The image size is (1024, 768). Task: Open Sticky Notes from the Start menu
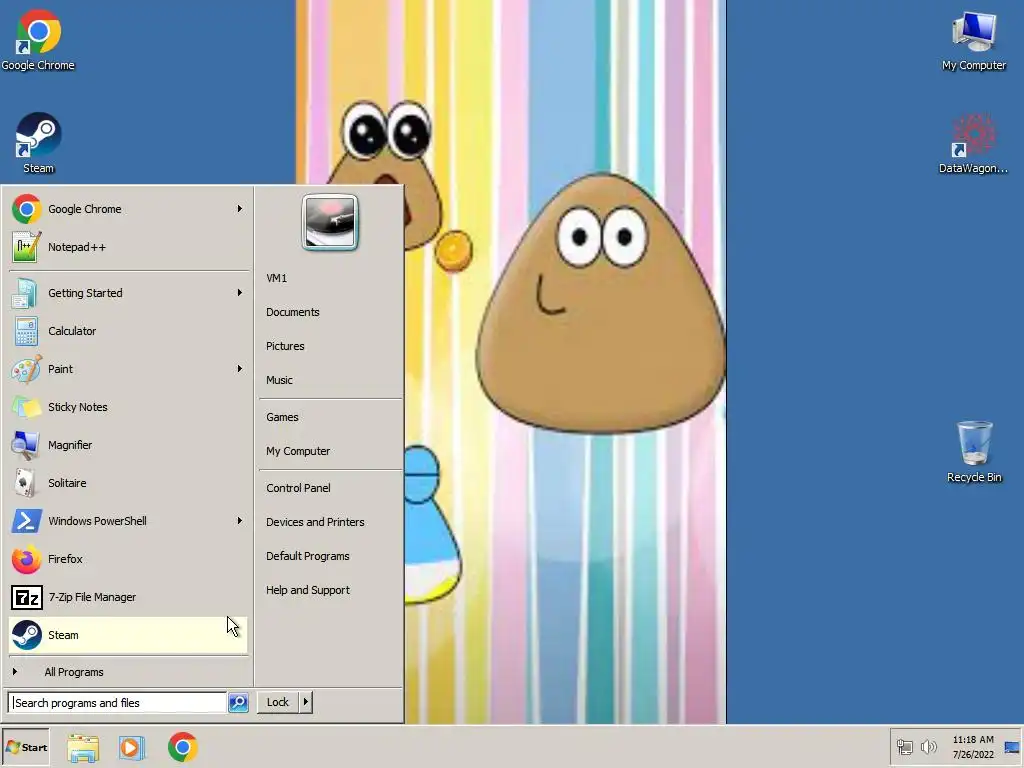(x=128, y=407)
